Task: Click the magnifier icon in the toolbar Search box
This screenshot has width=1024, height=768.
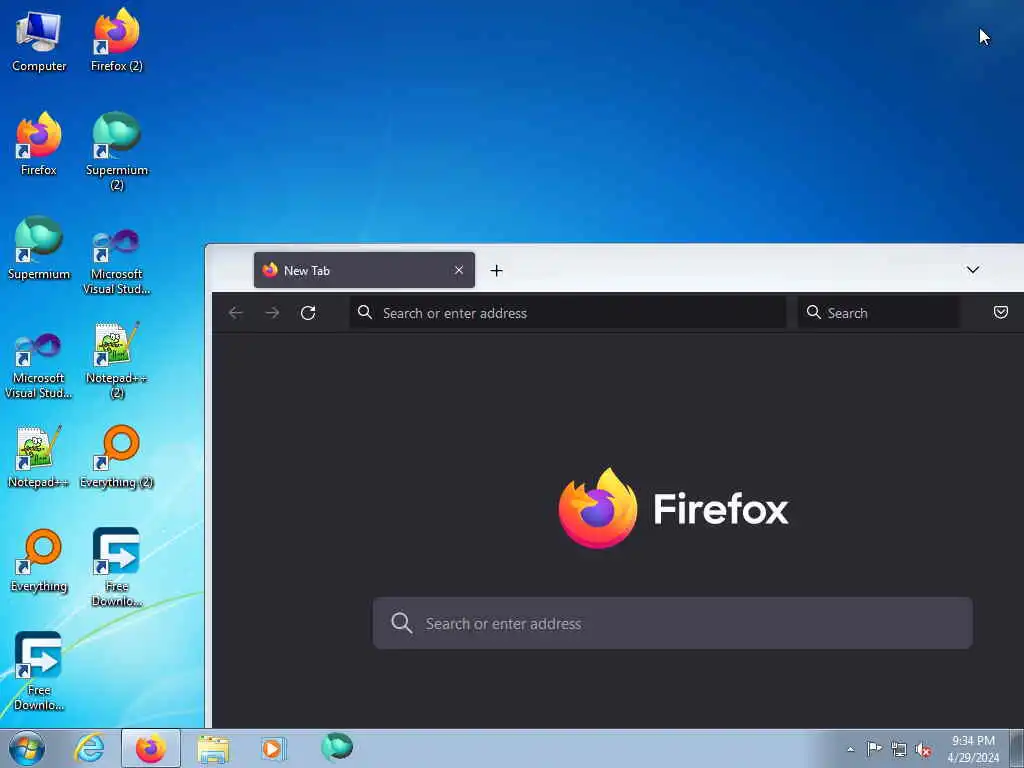Action: pos(814,312)
